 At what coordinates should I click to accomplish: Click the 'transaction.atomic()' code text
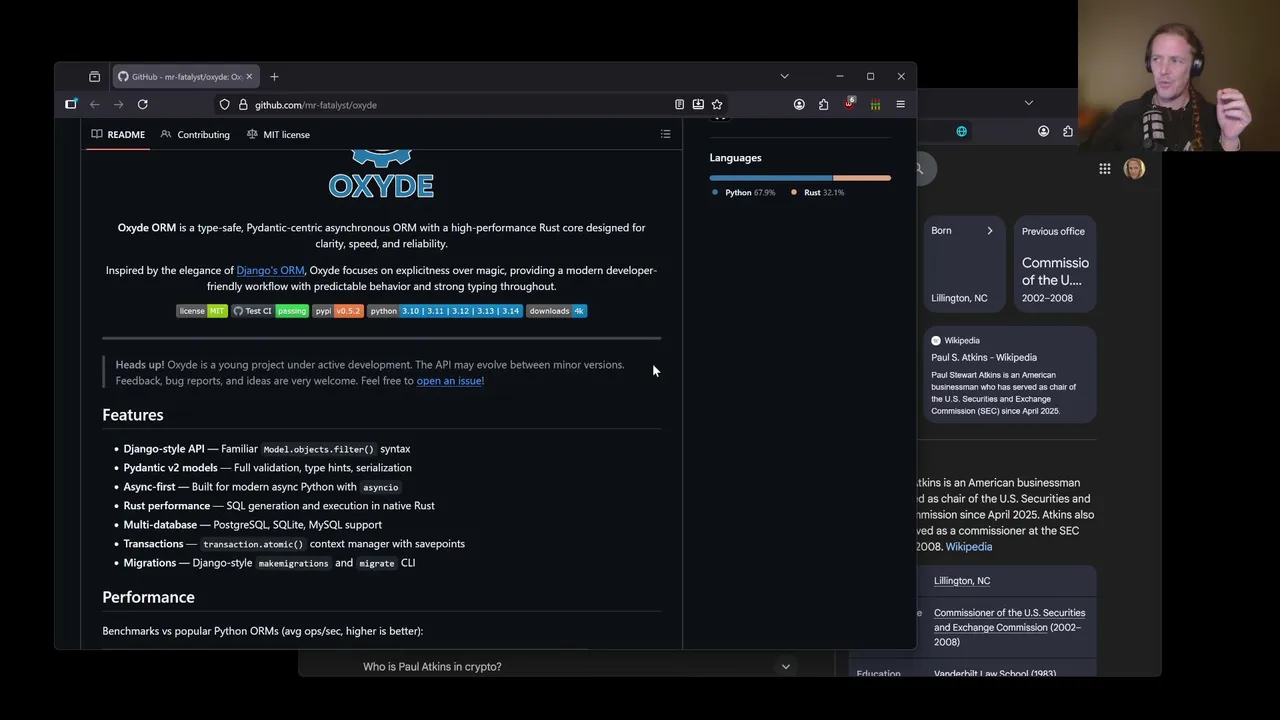click(x=253, y=544)
